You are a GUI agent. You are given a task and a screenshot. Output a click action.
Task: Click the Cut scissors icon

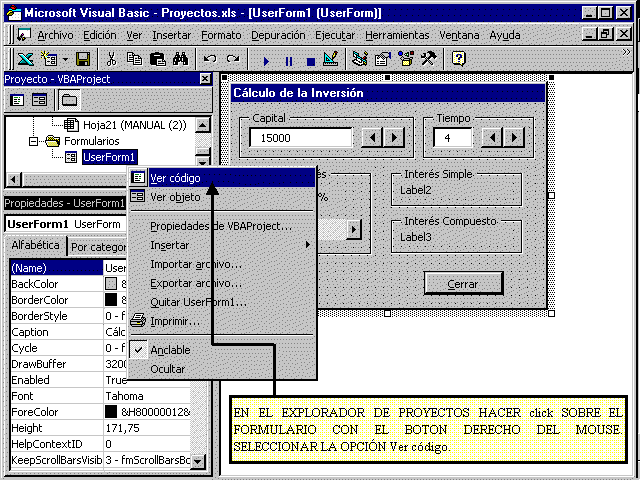click(x=111, y=60)
